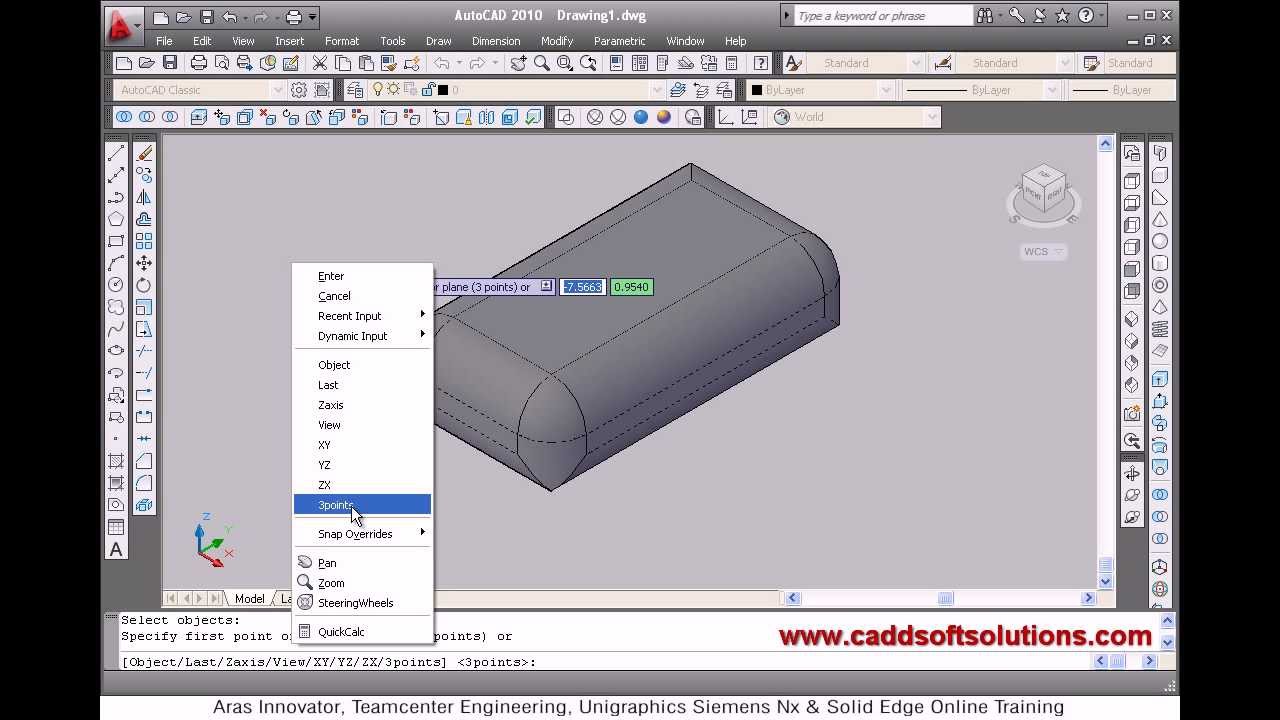Screen dimensions: 1280x720
Task: Expand the Recent Input submenu
Action: tap(362, 316)
